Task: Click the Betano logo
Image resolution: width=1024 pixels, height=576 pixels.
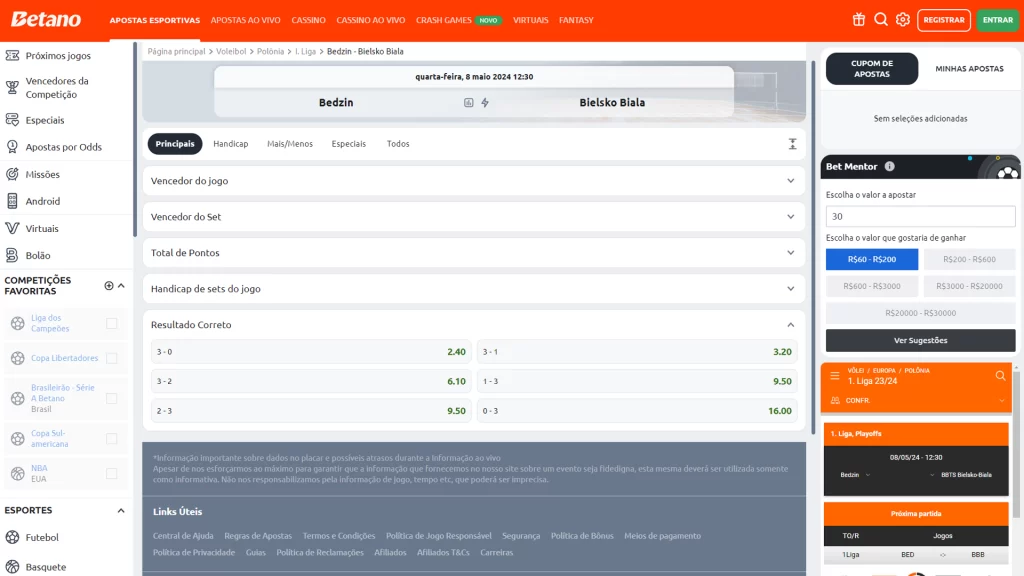Action: (46, 20)
